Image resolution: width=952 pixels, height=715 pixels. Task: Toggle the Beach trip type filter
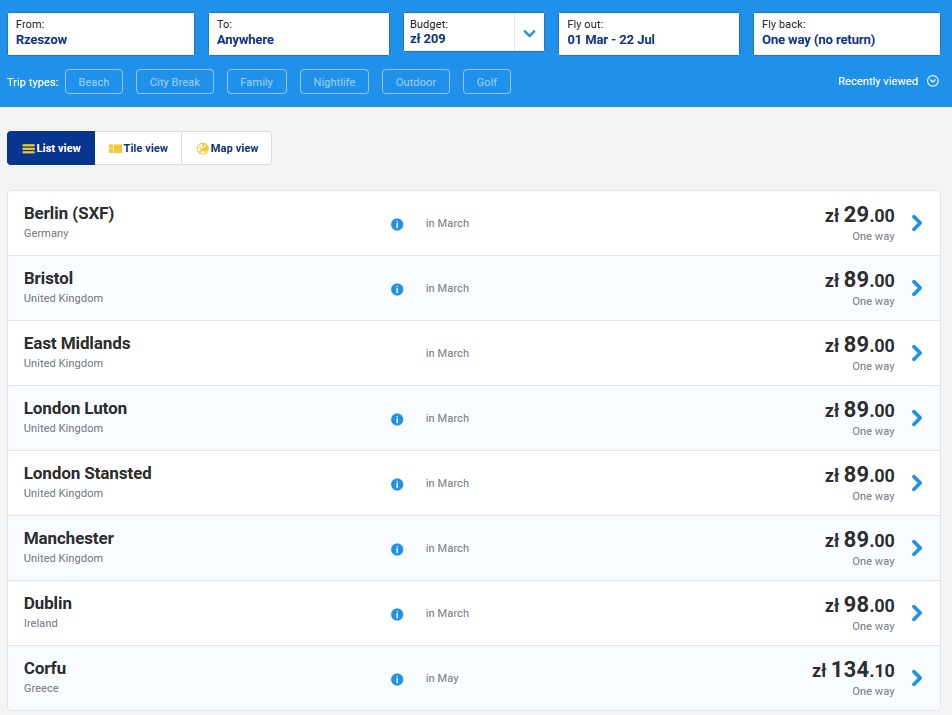pos(94,82)
